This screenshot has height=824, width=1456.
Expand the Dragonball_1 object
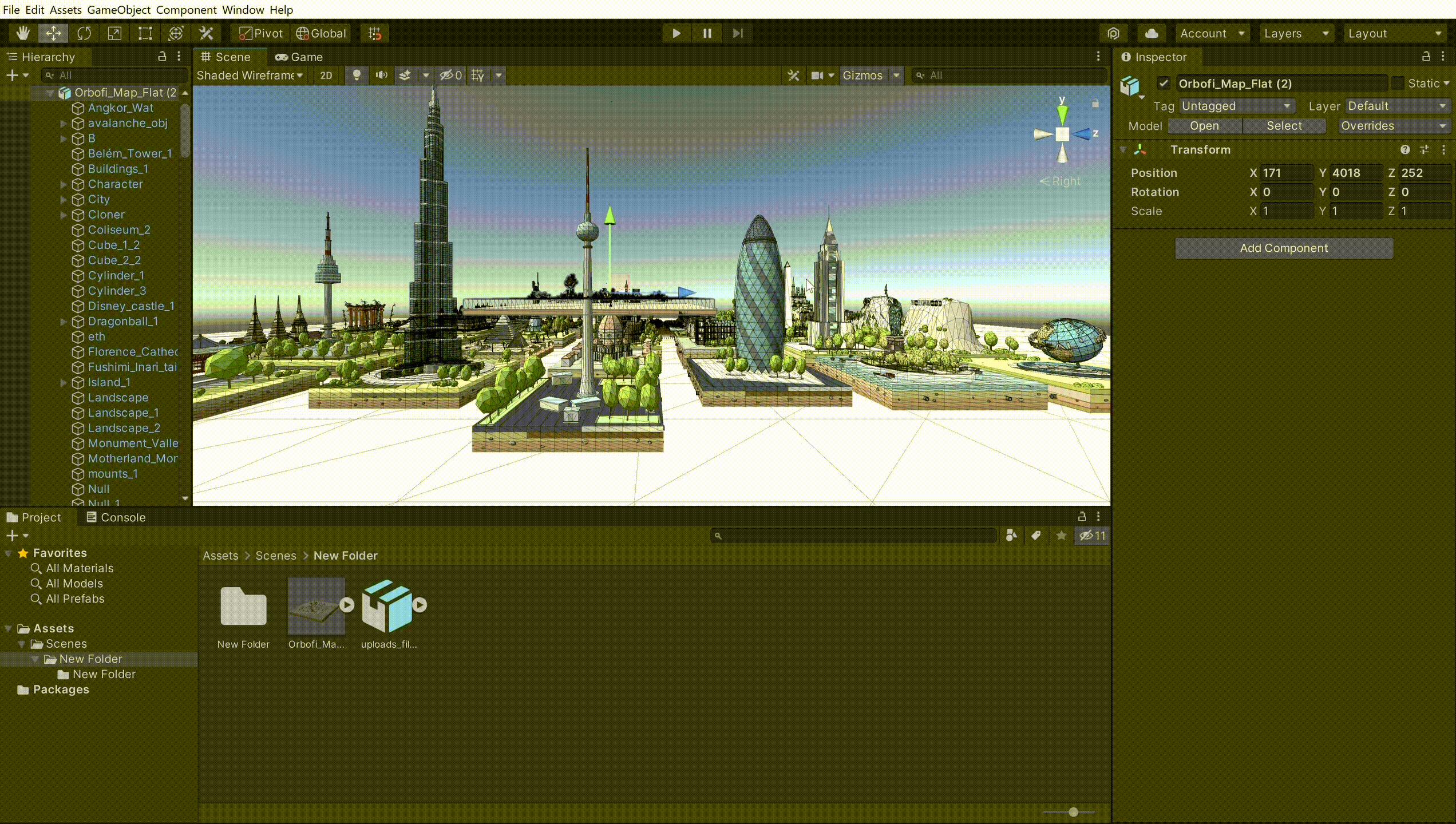coord(64,322)
